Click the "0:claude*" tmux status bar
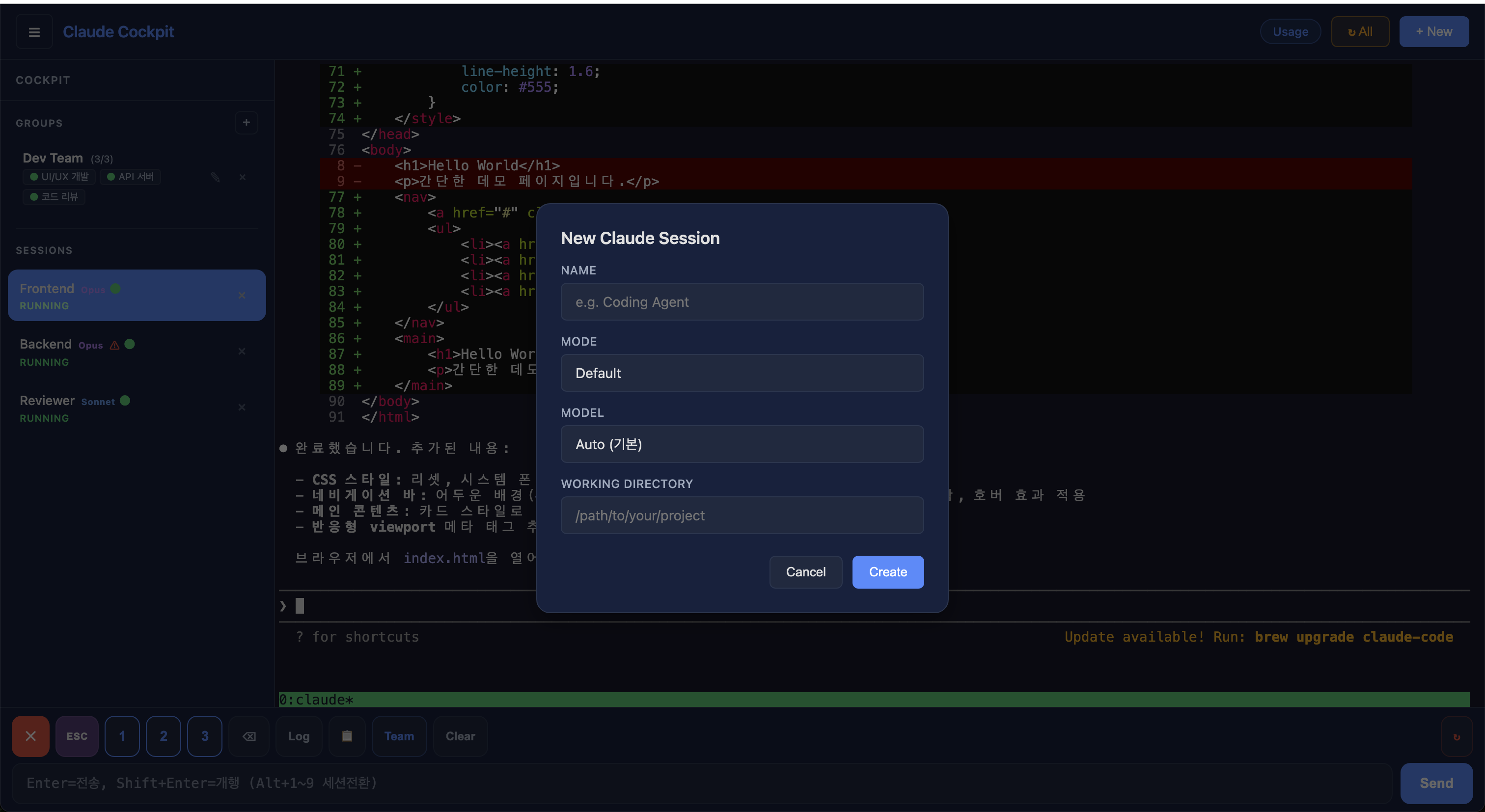The width and height of the screenshot is (1485, 812). click(874, 700)
